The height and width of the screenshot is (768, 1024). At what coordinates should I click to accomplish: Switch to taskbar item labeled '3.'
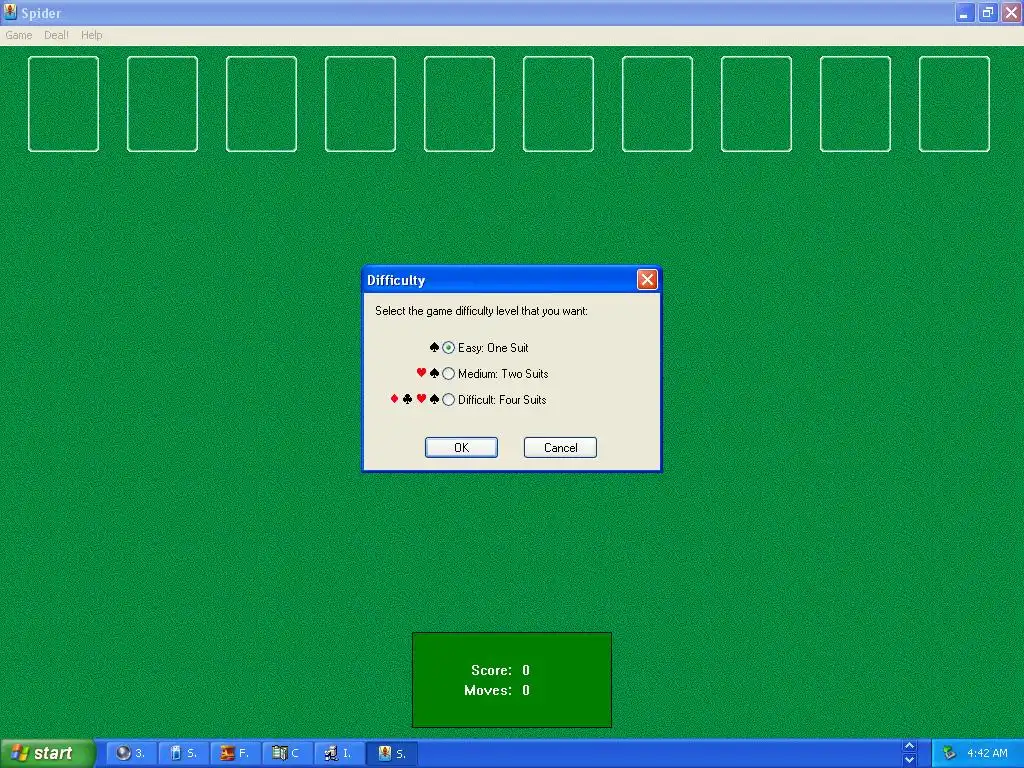point(131,754)
